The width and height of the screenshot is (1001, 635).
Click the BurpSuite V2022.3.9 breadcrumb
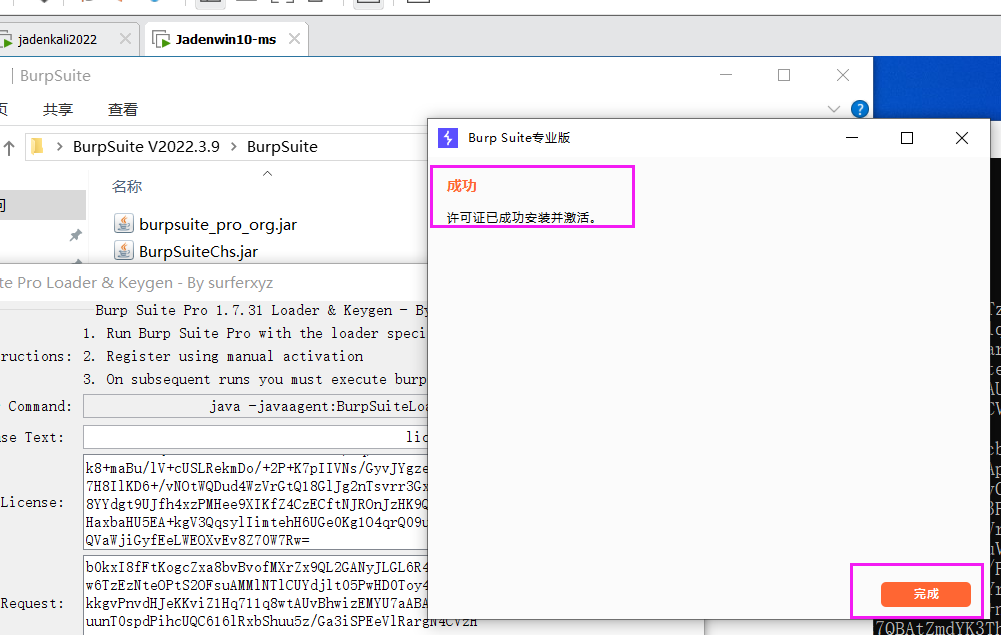pyautogui.click(x=146, y=147)
